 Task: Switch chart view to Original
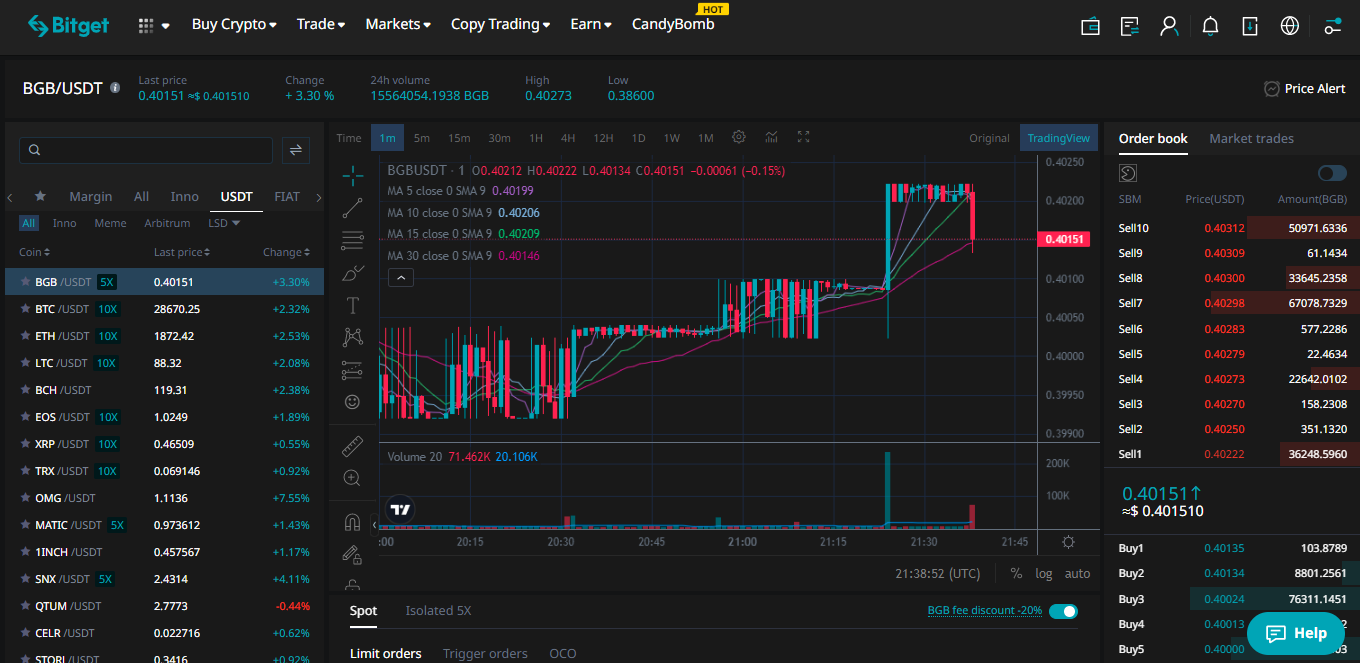pyautogui.click(x=989, y=138)
